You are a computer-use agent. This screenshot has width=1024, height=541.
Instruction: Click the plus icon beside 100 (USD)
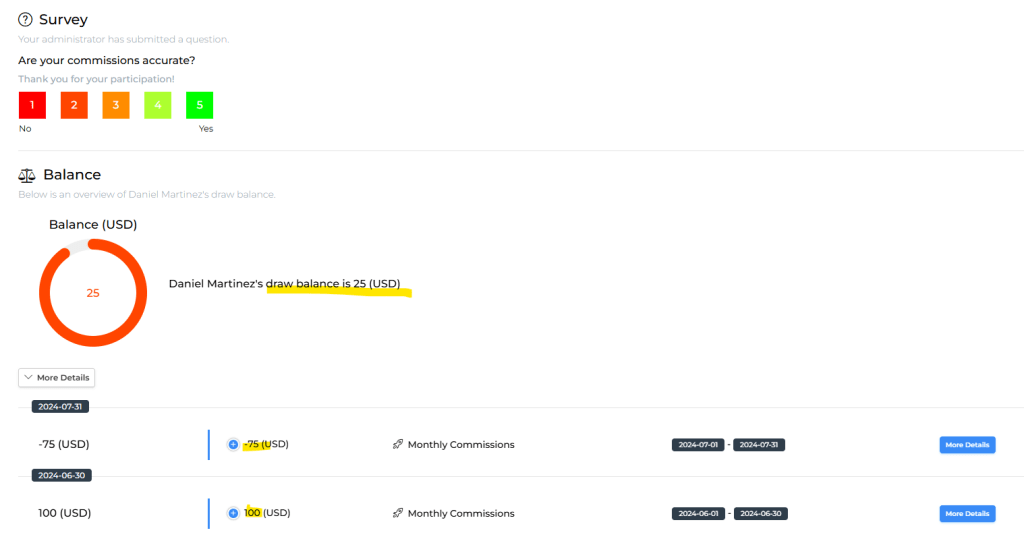tap(233, 513)
